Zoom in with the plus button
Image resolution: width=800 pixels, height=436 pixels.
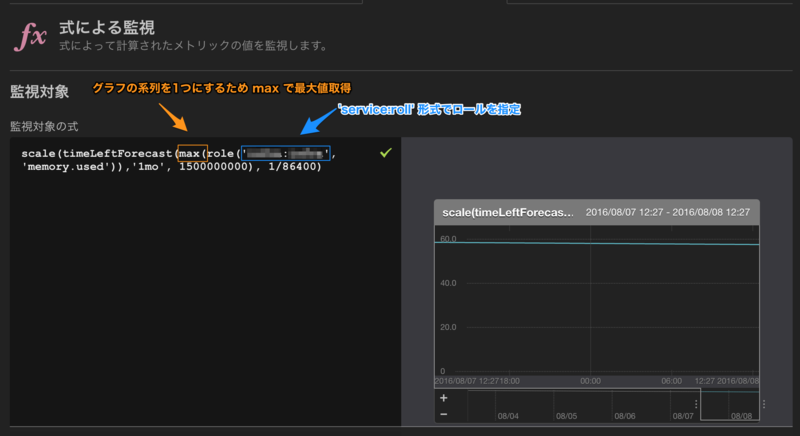pyautogui.click(x=443, y=398)
